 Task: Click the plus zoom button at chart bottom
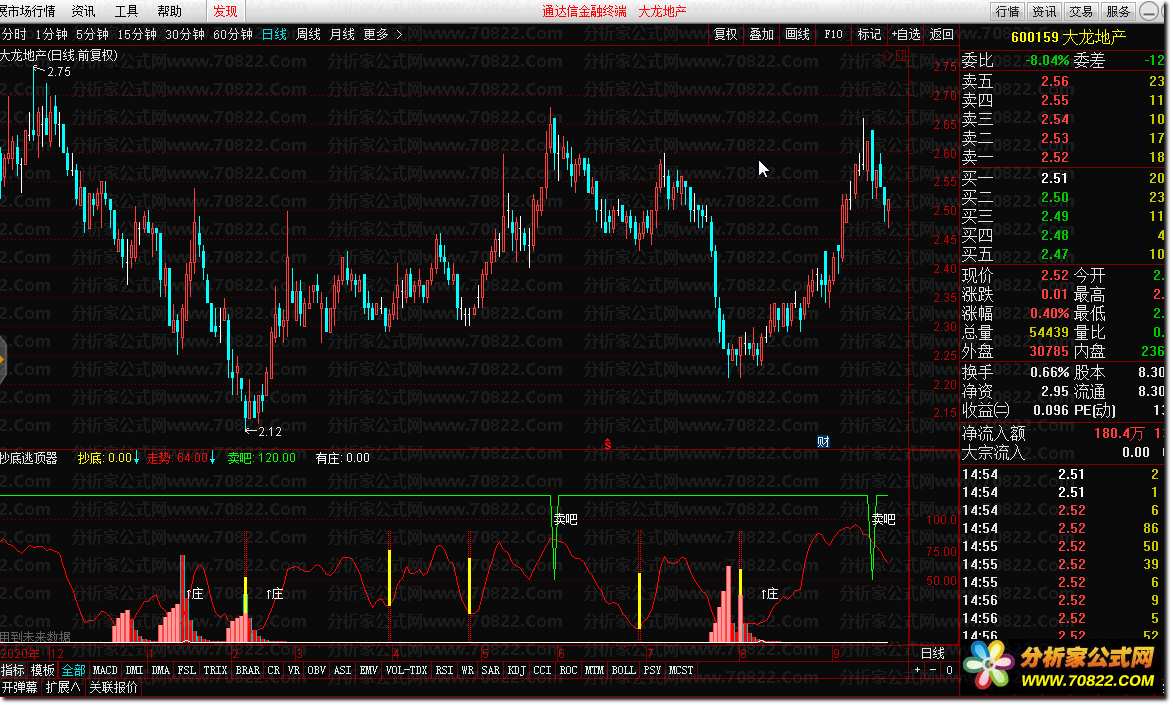point(917,670)
